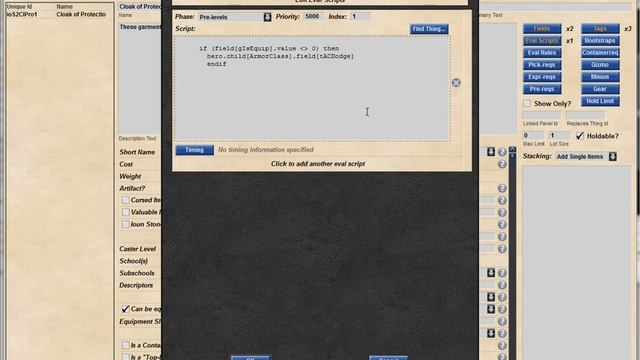Screen dimensions: 640x360
Task: Click the Tags button
Action: (600, 29)
